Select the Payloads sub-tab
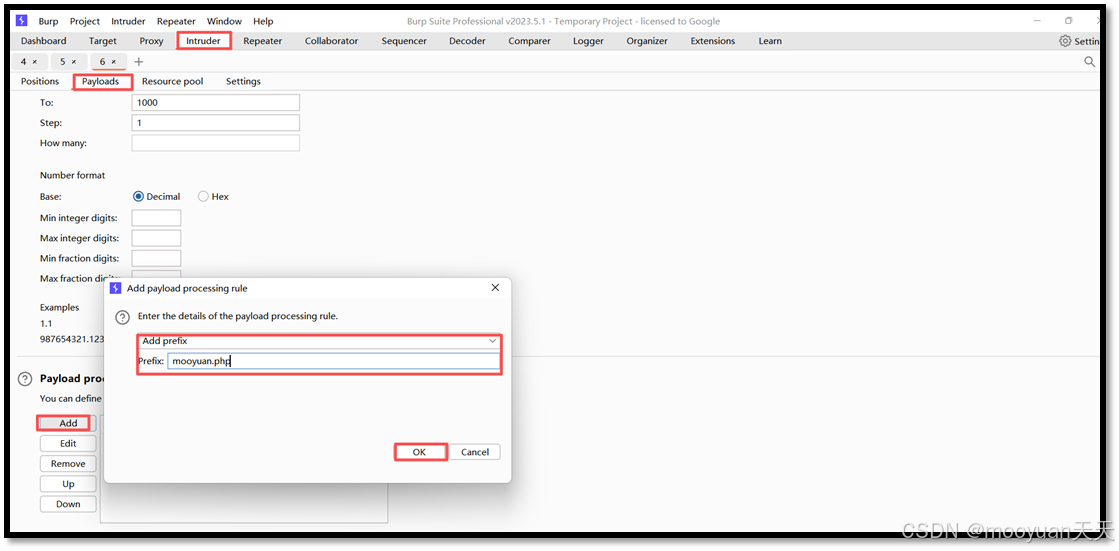This screenshot has width=1119, height=551. coord(101,81)
